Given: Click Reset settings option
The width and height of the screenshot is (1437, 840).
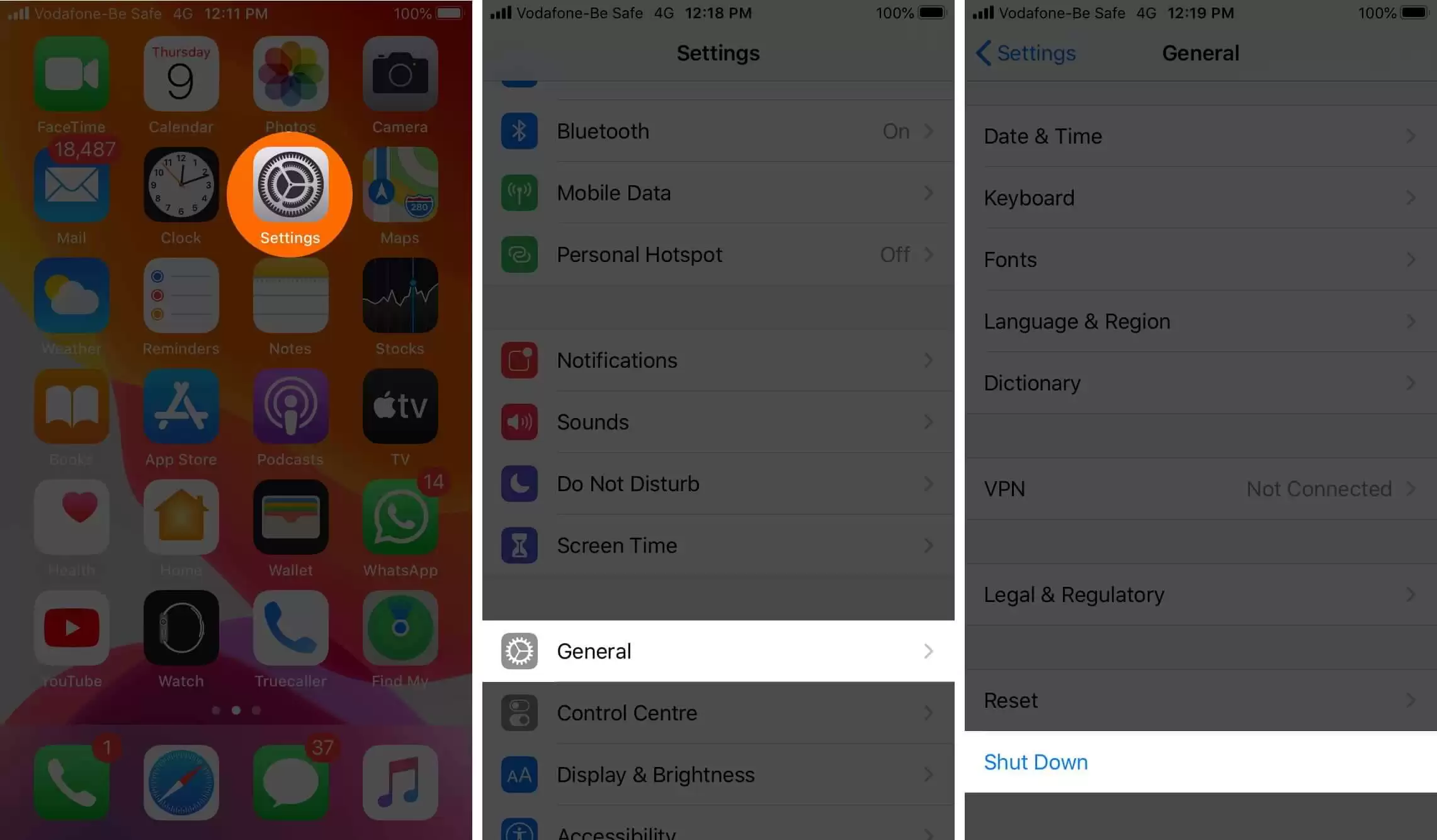Looking at the screenshot, I should coord(1010,700).
